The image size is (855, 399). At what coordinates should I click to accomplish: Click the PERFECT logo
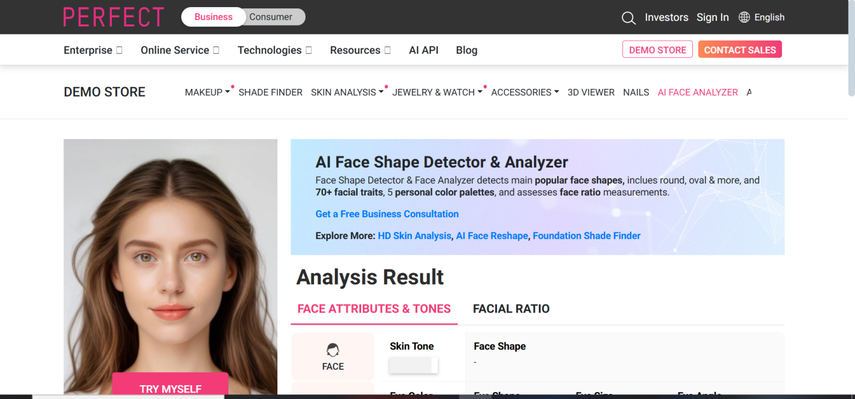pos(113,17)
